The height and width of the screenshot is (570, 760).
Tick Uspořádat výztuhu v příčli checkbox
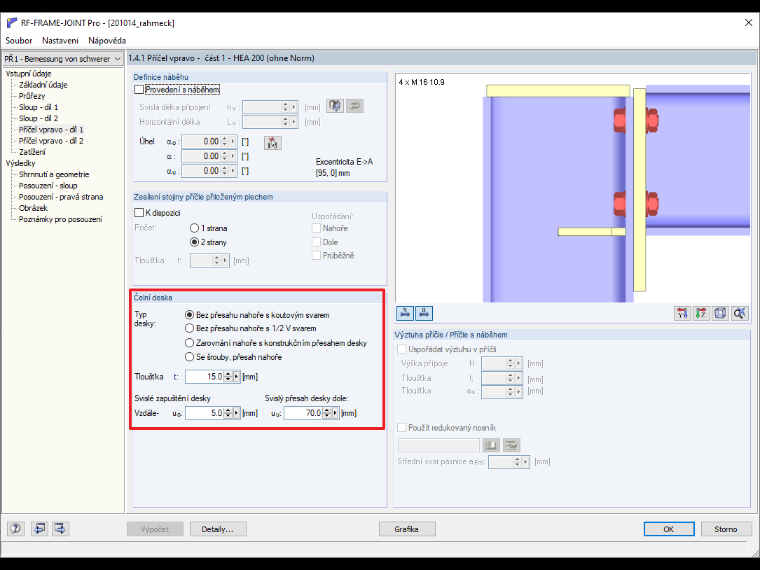click(401, 349)
